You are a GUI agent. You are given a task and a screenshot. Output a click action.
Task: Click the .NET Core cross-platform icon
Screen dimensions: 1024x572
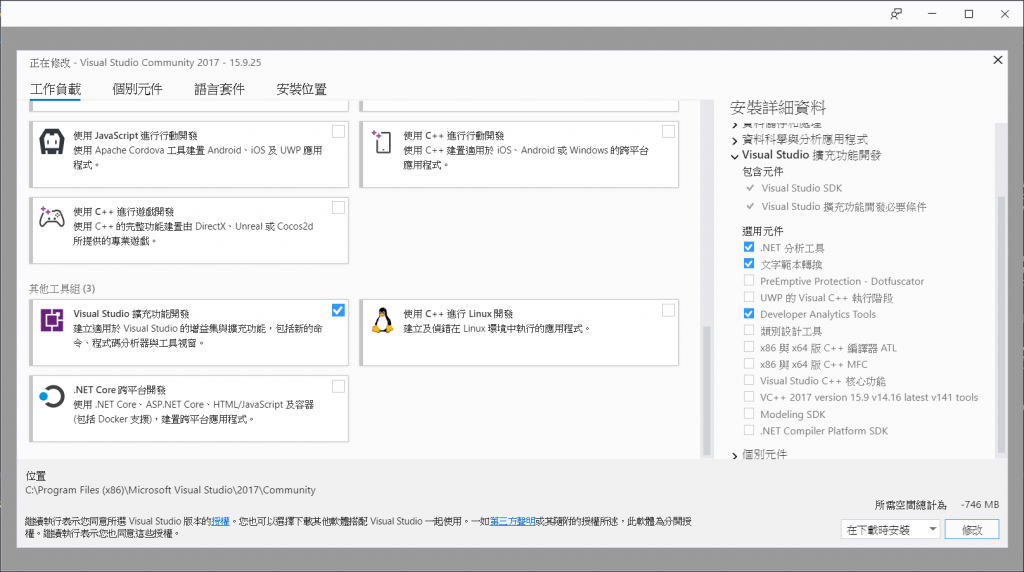52,396
